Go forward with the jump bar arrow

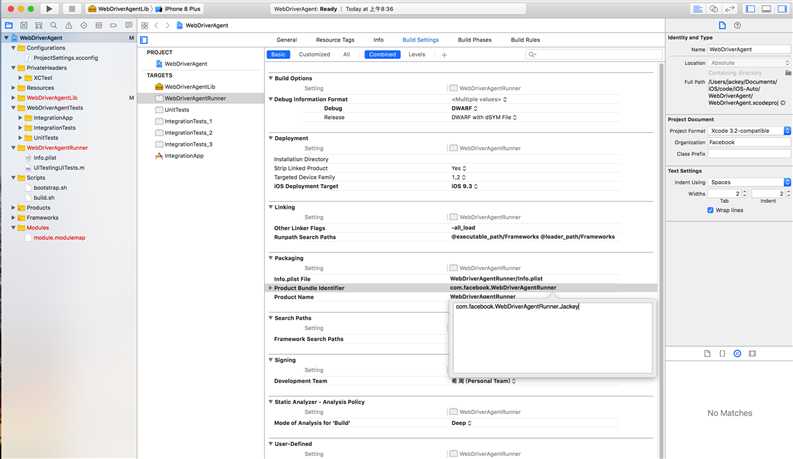click(x=167, y=25)
